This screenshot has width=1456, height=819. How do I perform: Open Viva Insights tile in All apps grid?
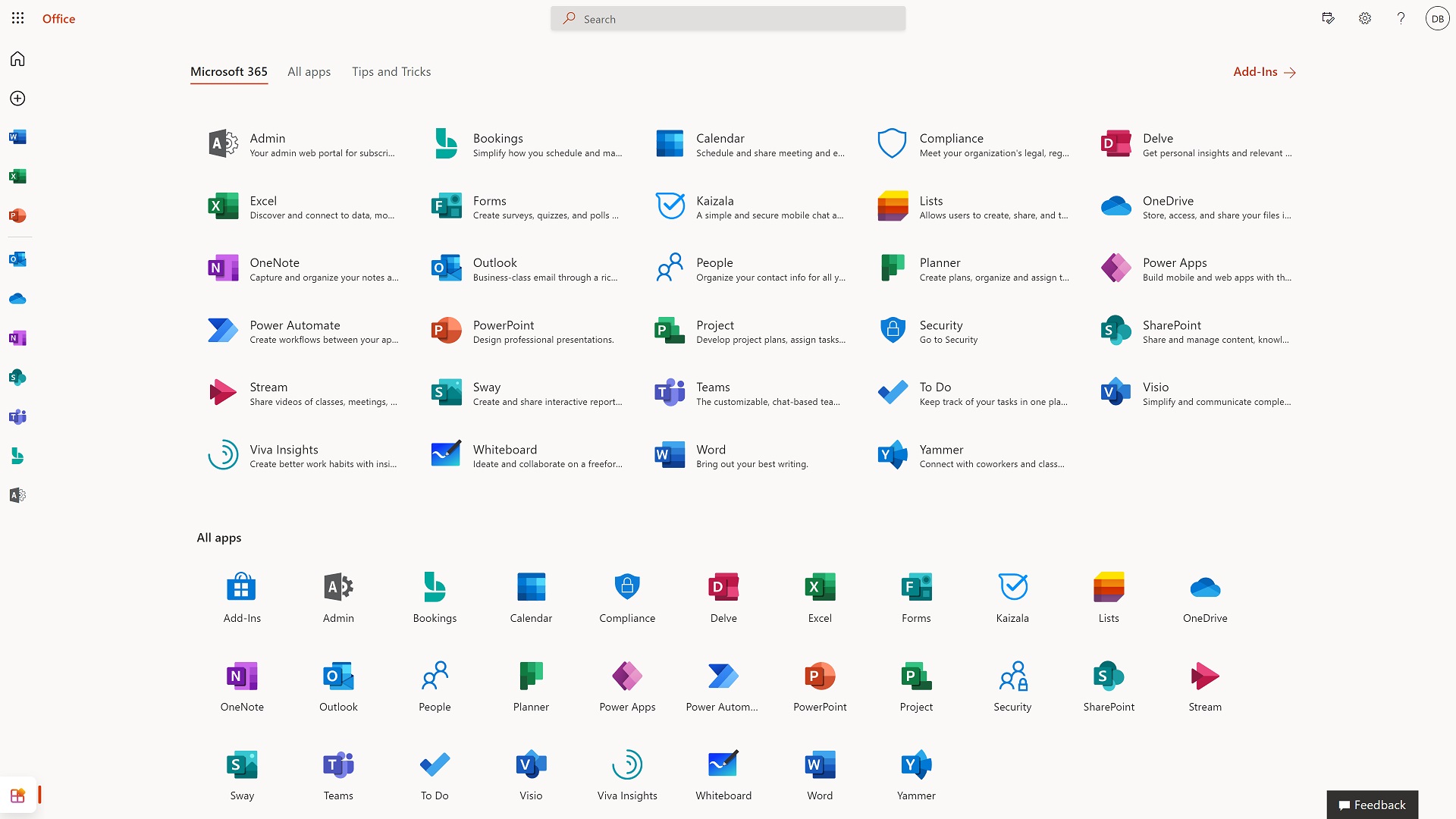(x=627, y=776)
